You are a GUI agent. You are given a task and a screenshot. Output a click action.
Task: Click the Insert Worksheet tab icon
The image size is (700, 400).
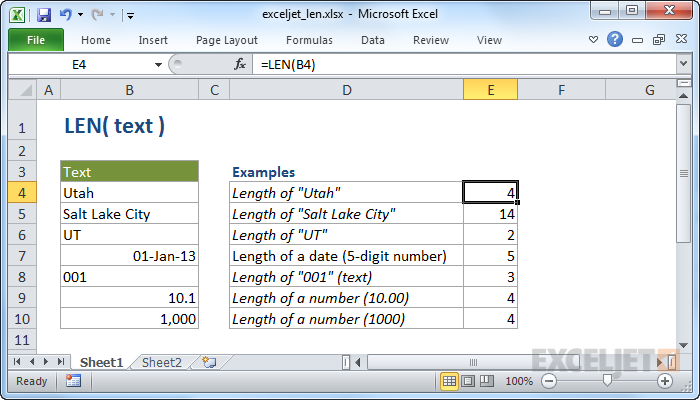tap(209, 361)
